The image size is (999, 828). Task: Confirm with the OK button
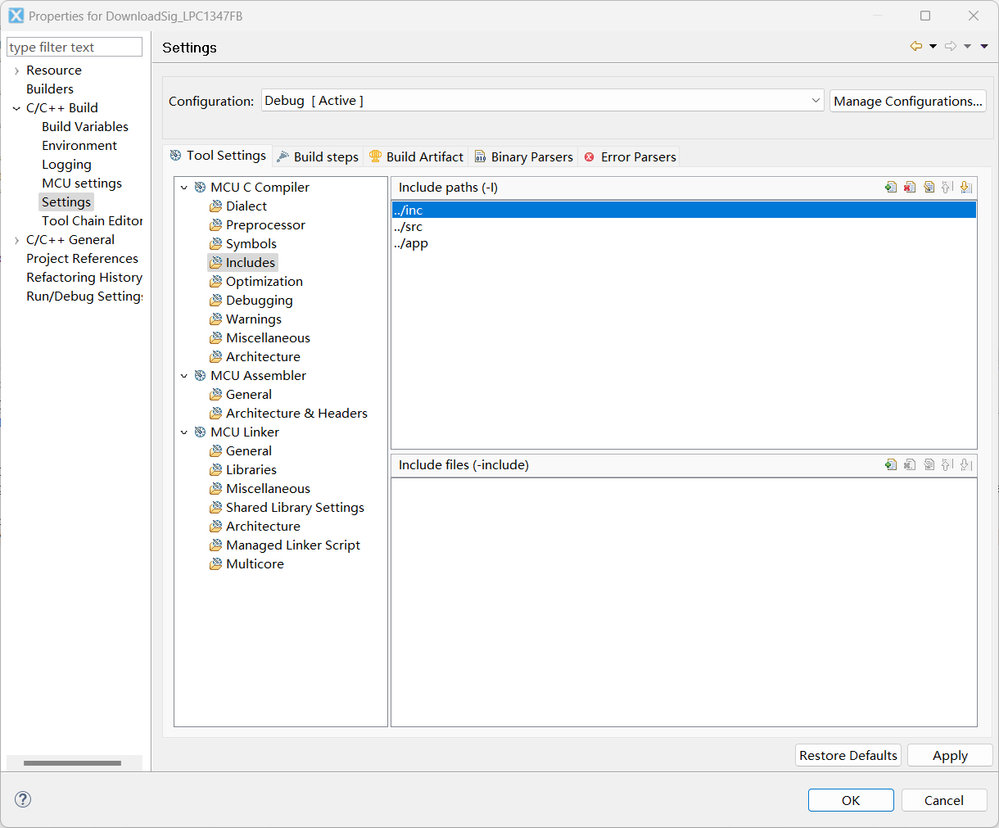[x=851, y=800]
